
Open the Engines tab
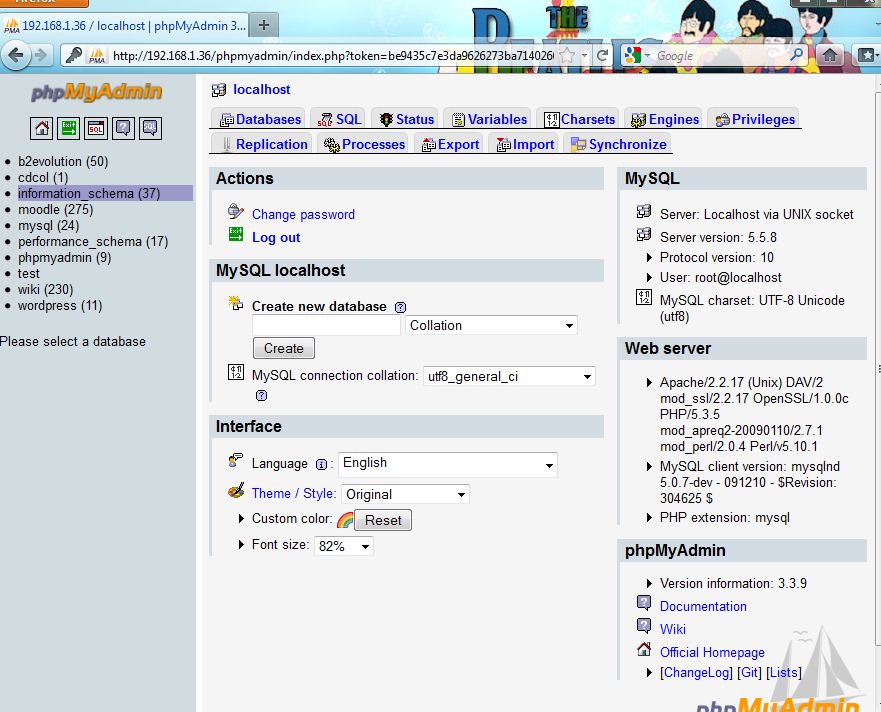pyautogui.click(x=664, y=119)
